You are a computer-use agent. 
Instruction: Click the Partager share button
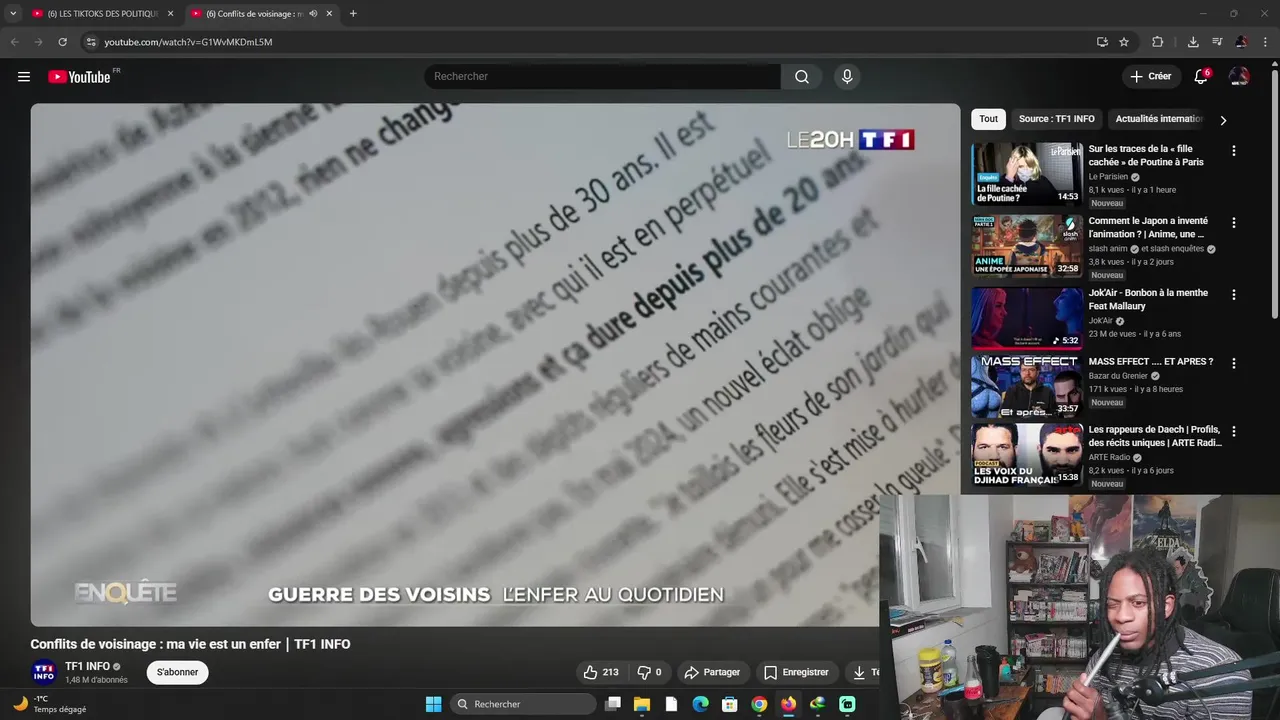click(x=711, y=672)
